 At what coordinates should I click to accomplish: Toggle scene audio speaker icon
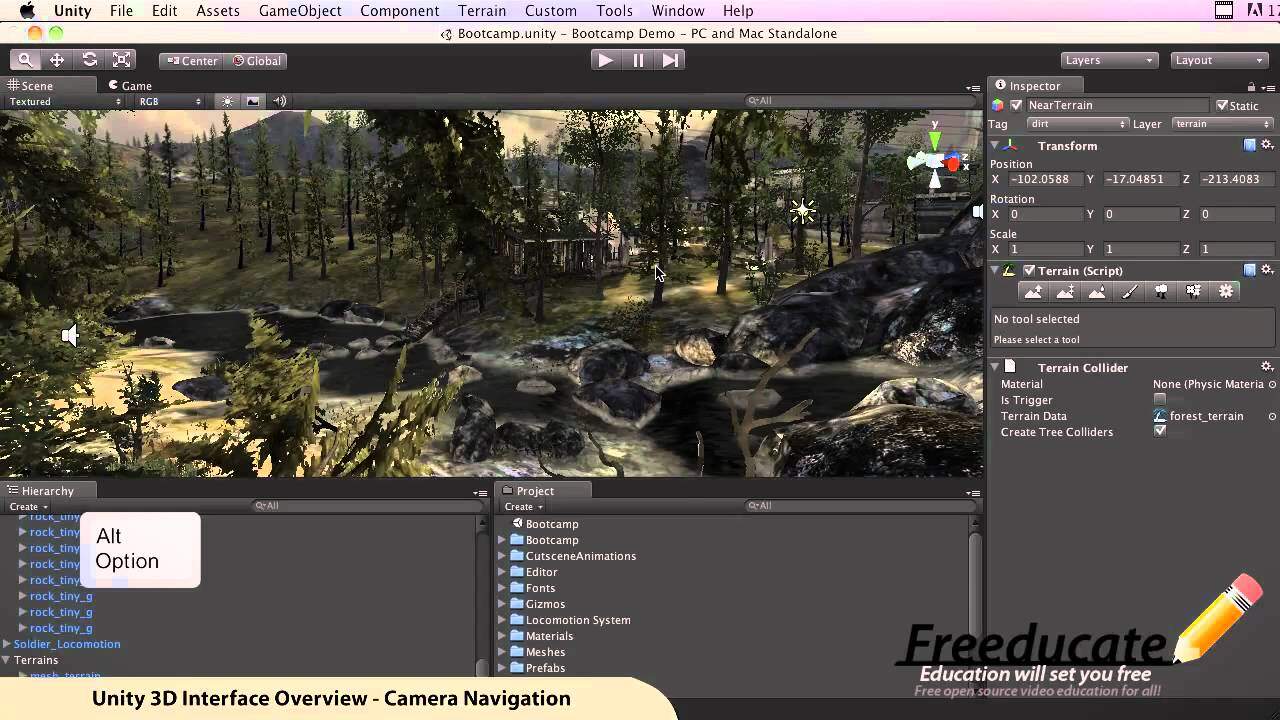click(x=280, y=101)
